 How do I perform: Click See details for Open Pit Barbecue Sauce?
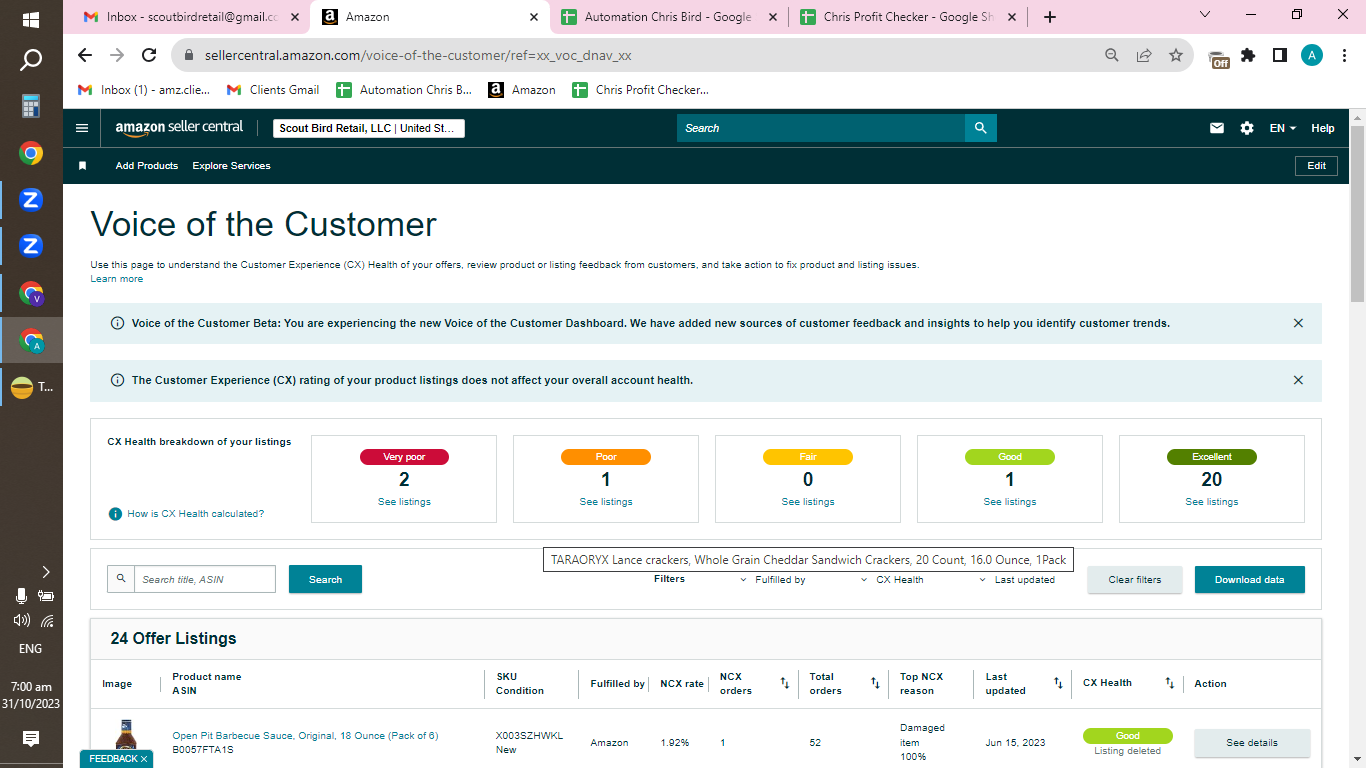point(1252,743)
